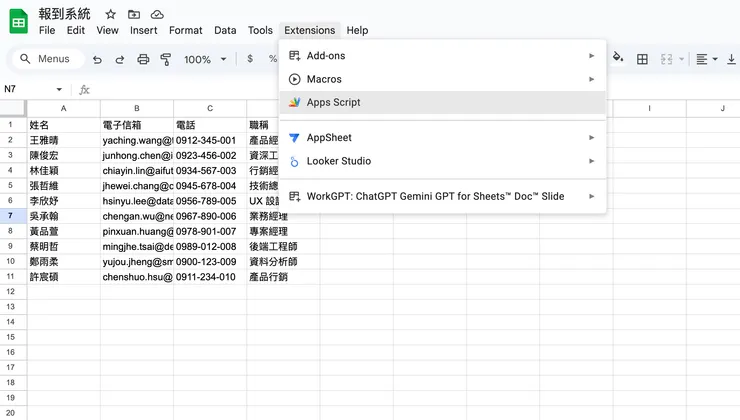Expand the Add-ons submenu arrow
740x420 pixels.
pyautogui.click(x=591, y=56)
